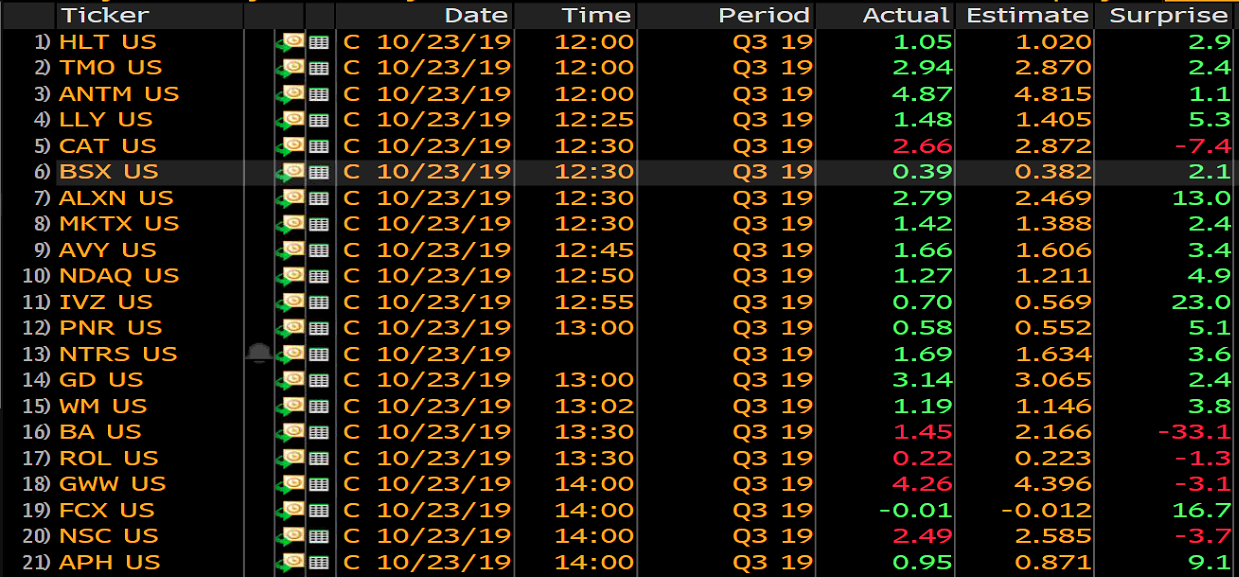Click the calendar export icon for APH US
1239x577 pixels.
291,562
